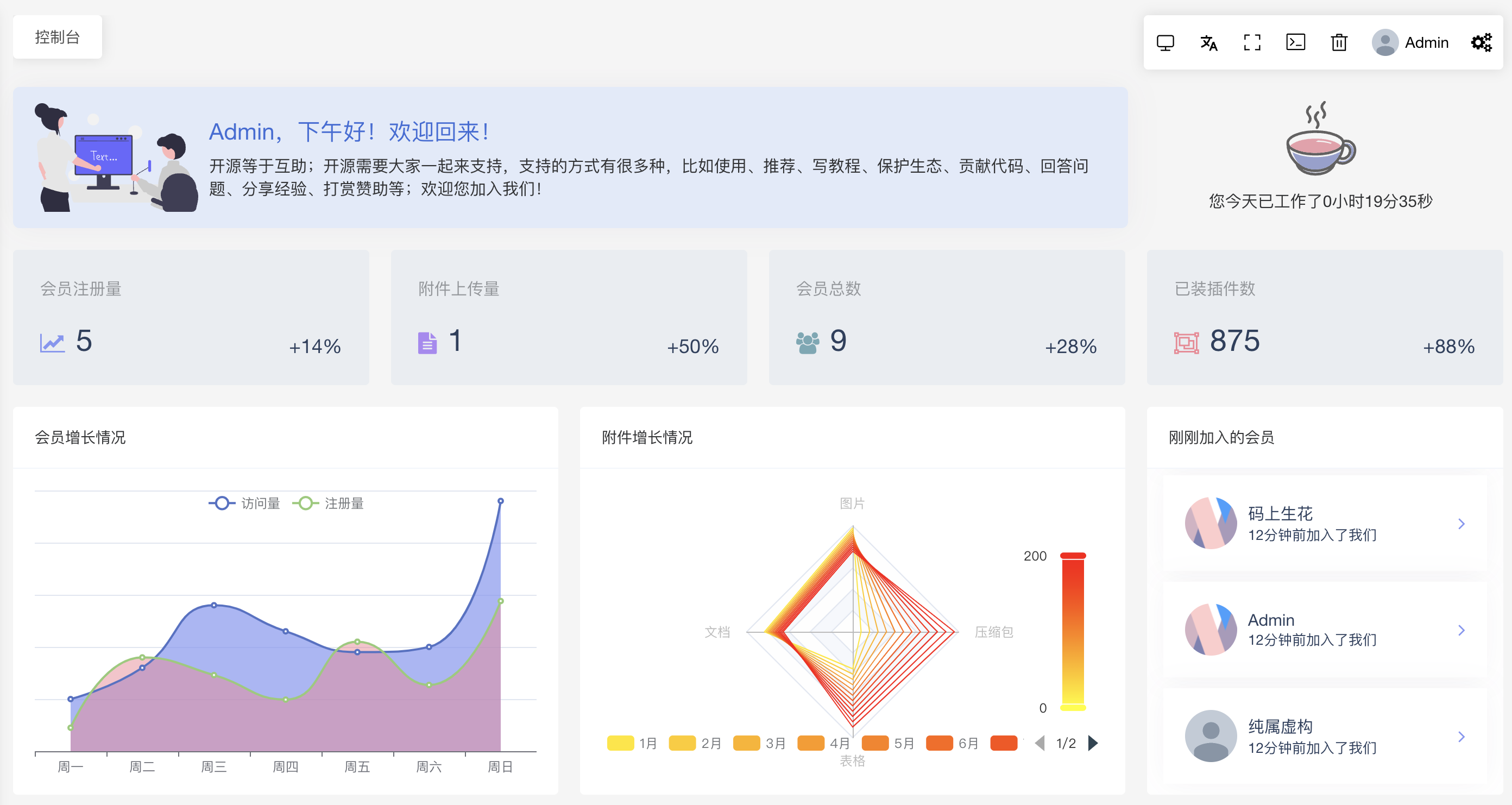
Task: Open the settings gears icon
Action: click(x=1481, y=43)
